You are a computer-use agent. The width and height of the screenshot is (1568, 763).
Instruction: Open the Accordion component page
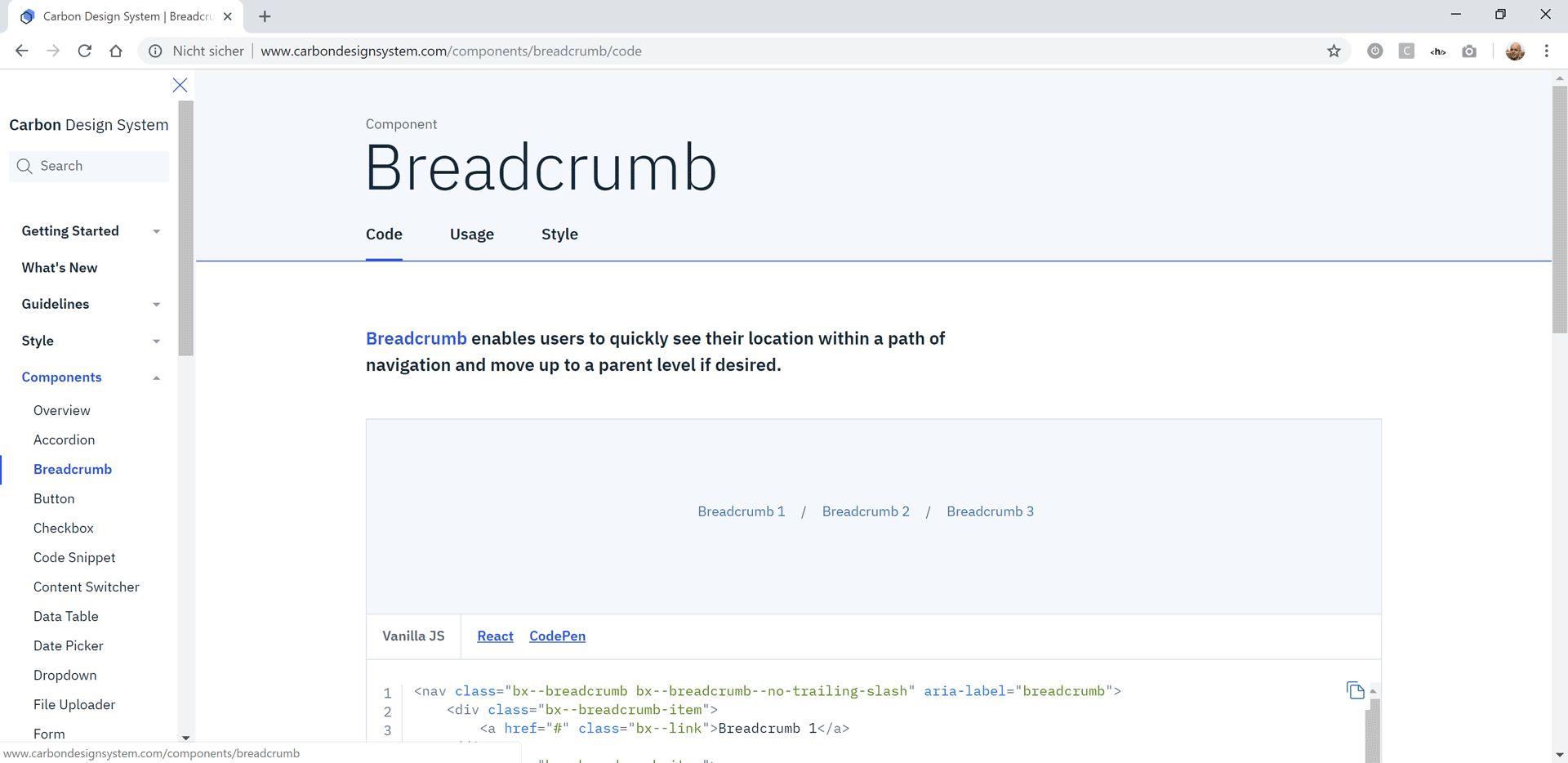click(x=64, y=440)
